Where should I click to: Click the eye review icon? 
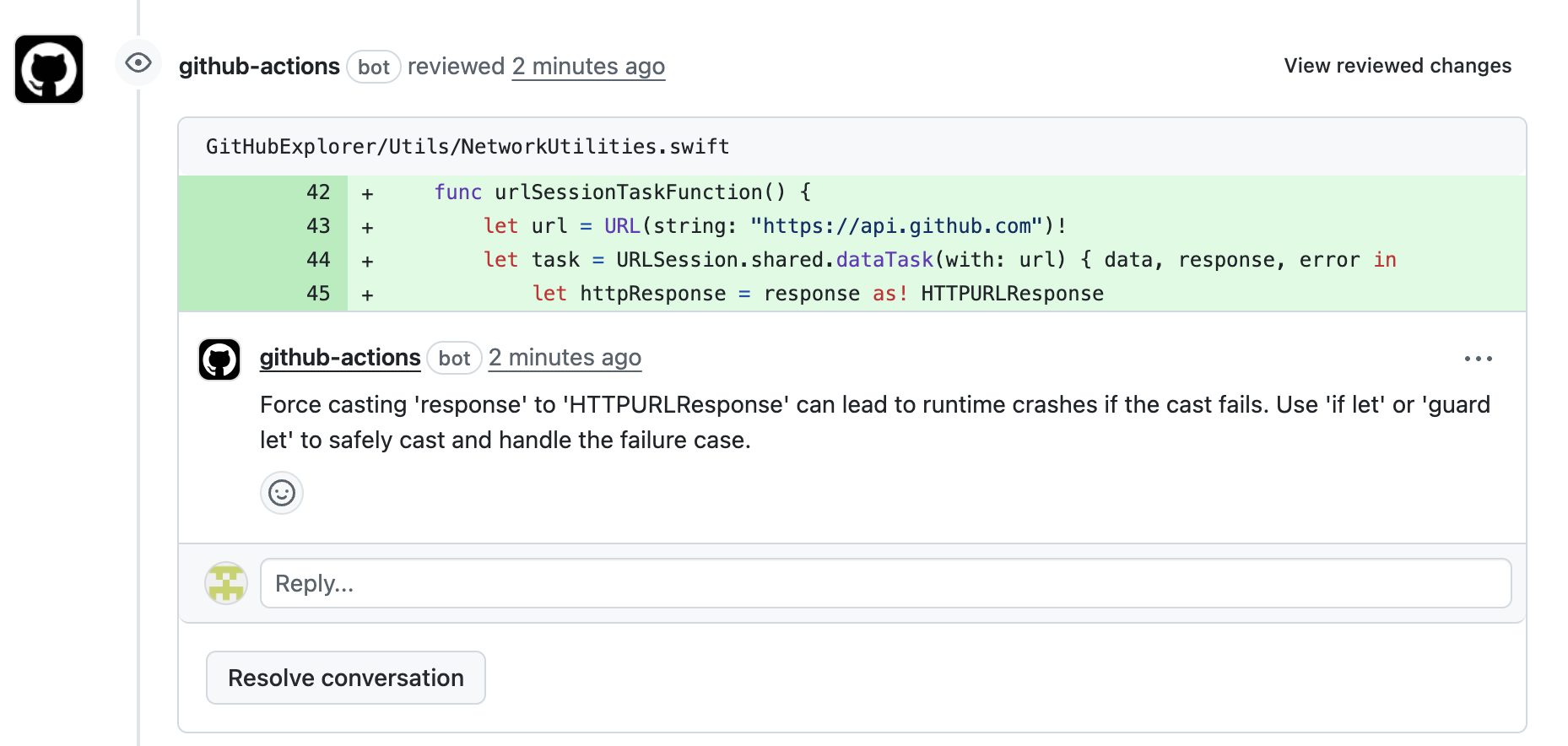click(x=138, y=62)
